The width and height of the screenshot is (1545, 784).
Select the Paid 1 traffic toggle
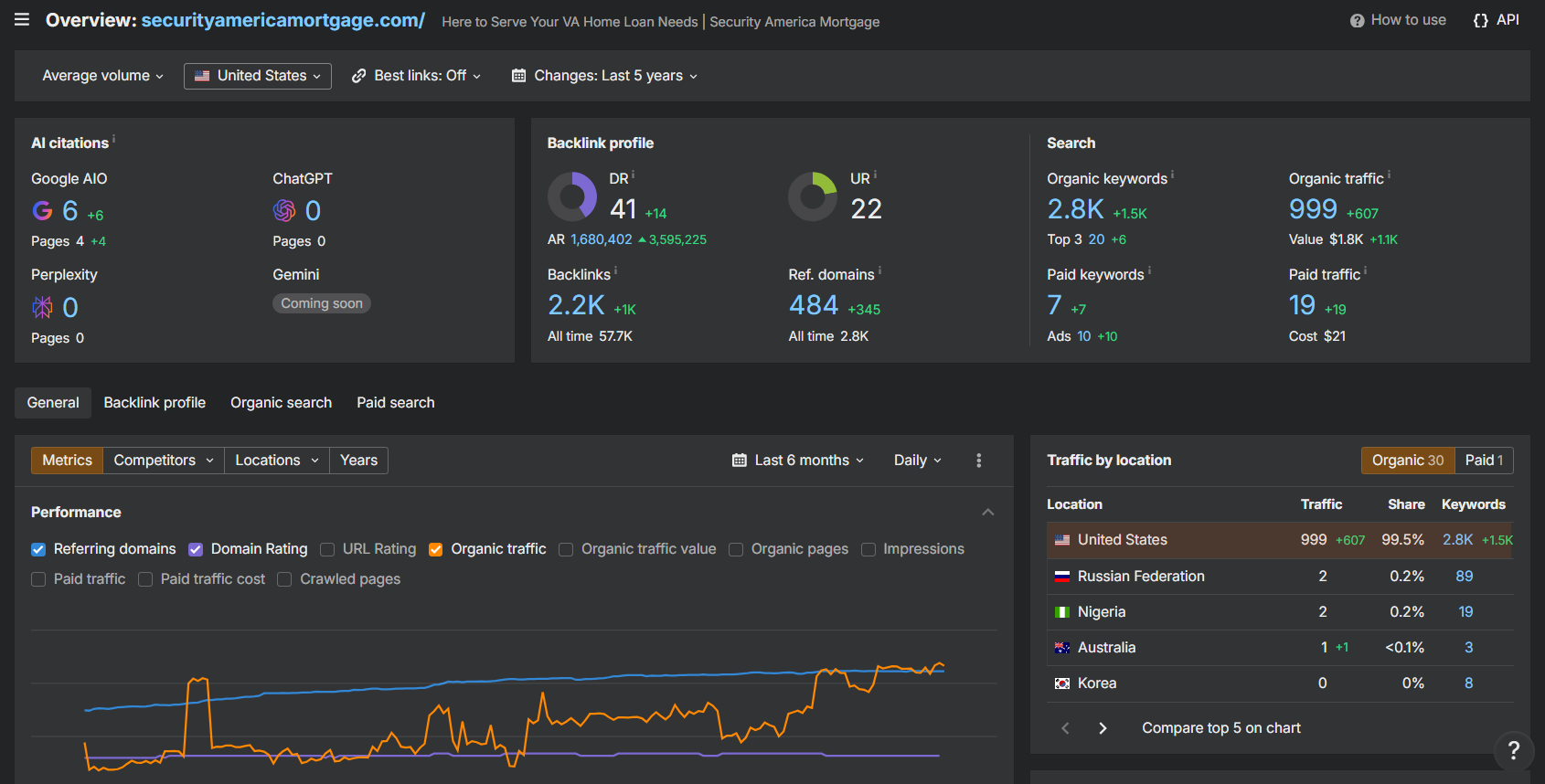[x=1483, y=461]
